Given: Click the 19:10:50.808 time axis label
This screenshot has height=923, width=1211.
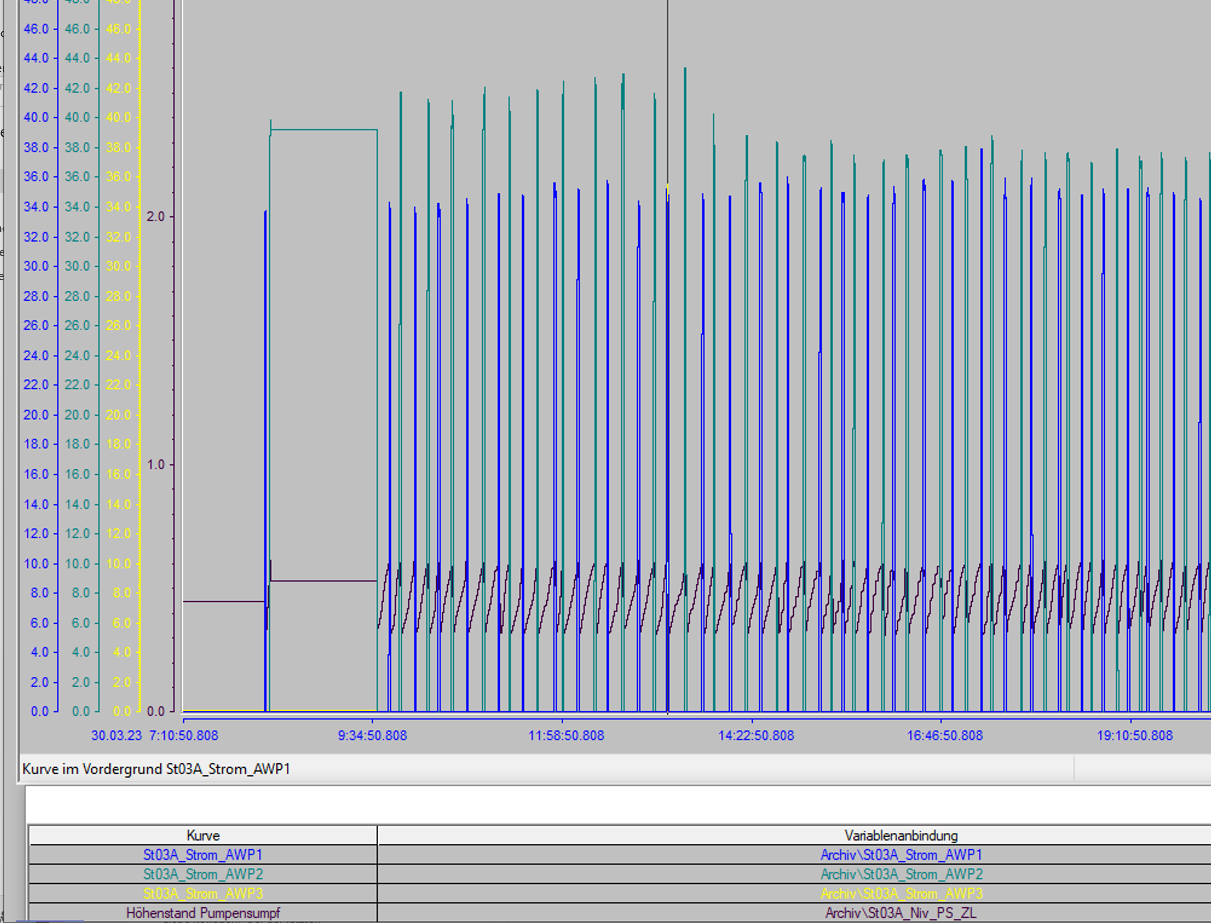Looking at the screenshot, I should [x=1135, y=735].
